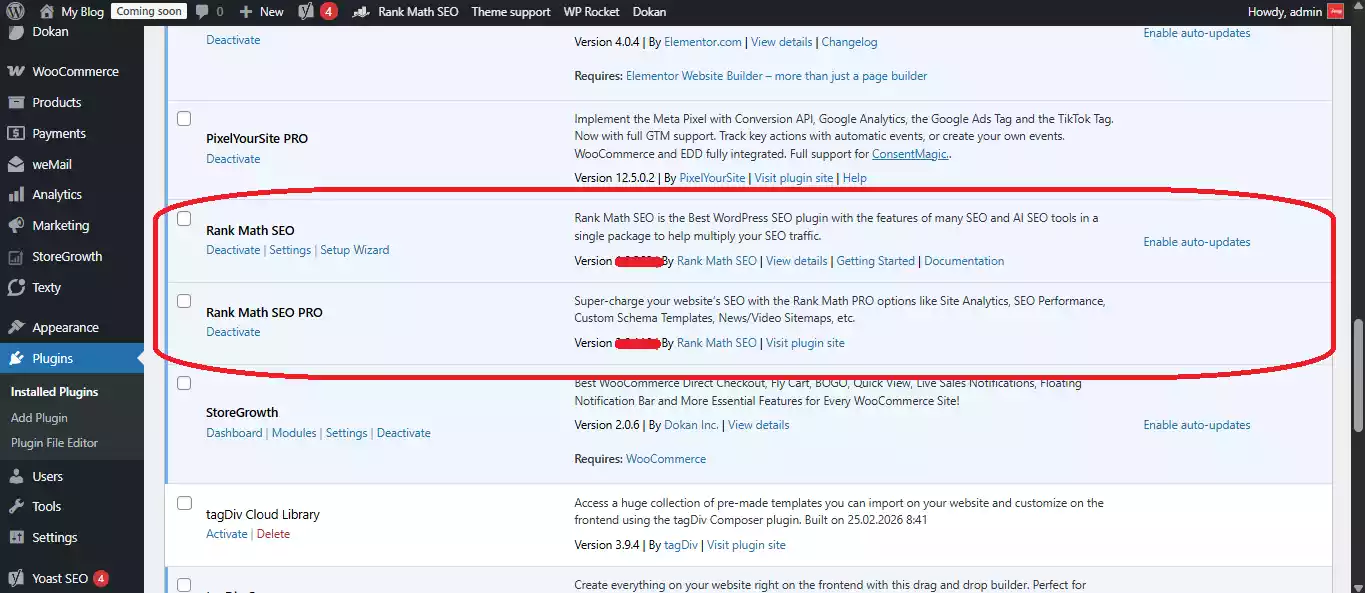Click the Coming soon badge
1365x593 pixels.
(x=148, y=12)
